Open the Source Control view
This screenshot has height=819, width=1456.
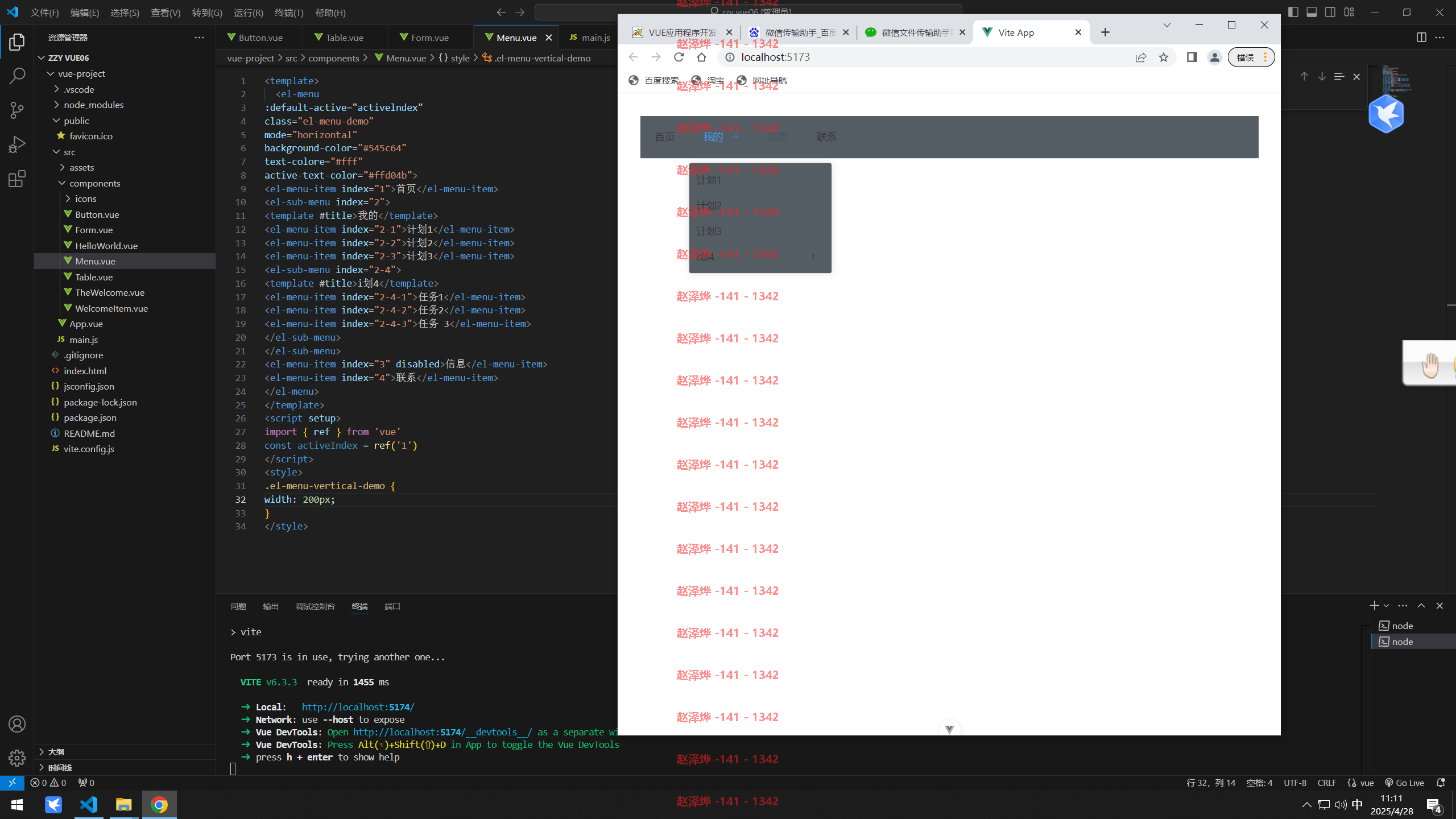coord(17,110)
